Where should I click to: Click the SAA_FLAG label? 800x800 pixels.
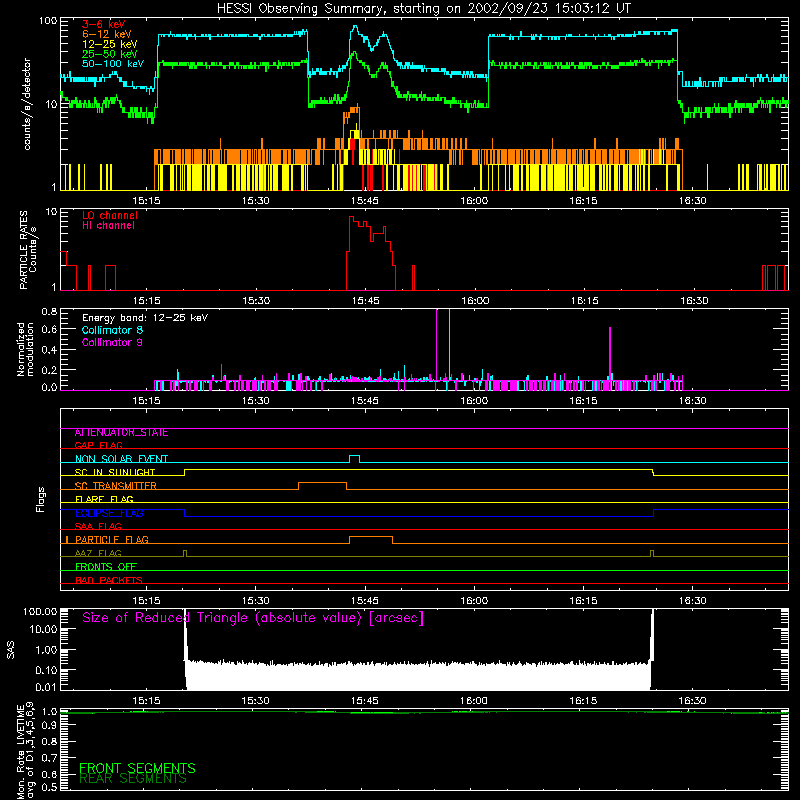pos(98,527)
